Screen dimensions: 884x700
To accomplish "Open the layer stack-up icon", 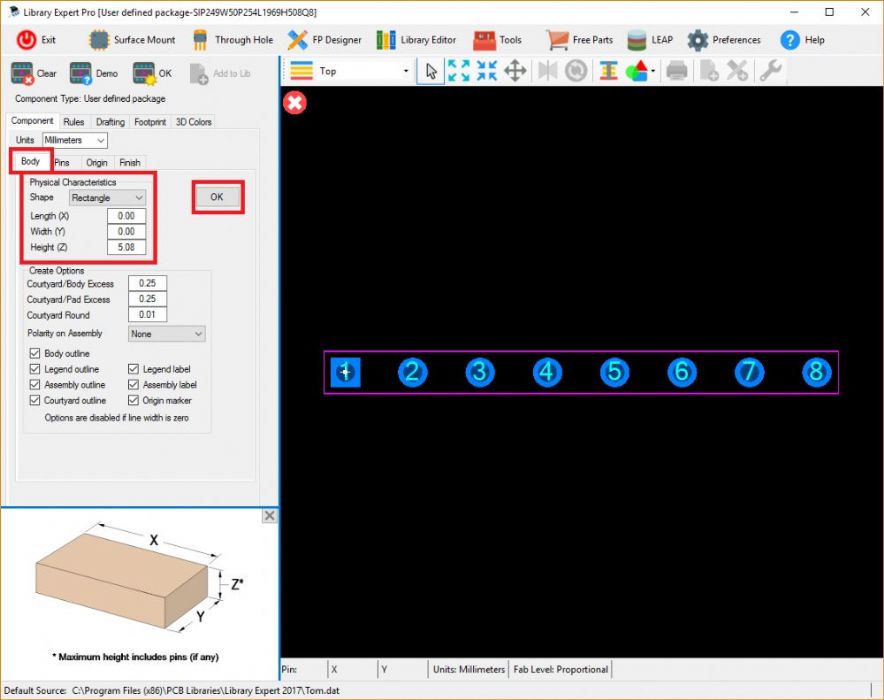I will click(x=608, y=71).
